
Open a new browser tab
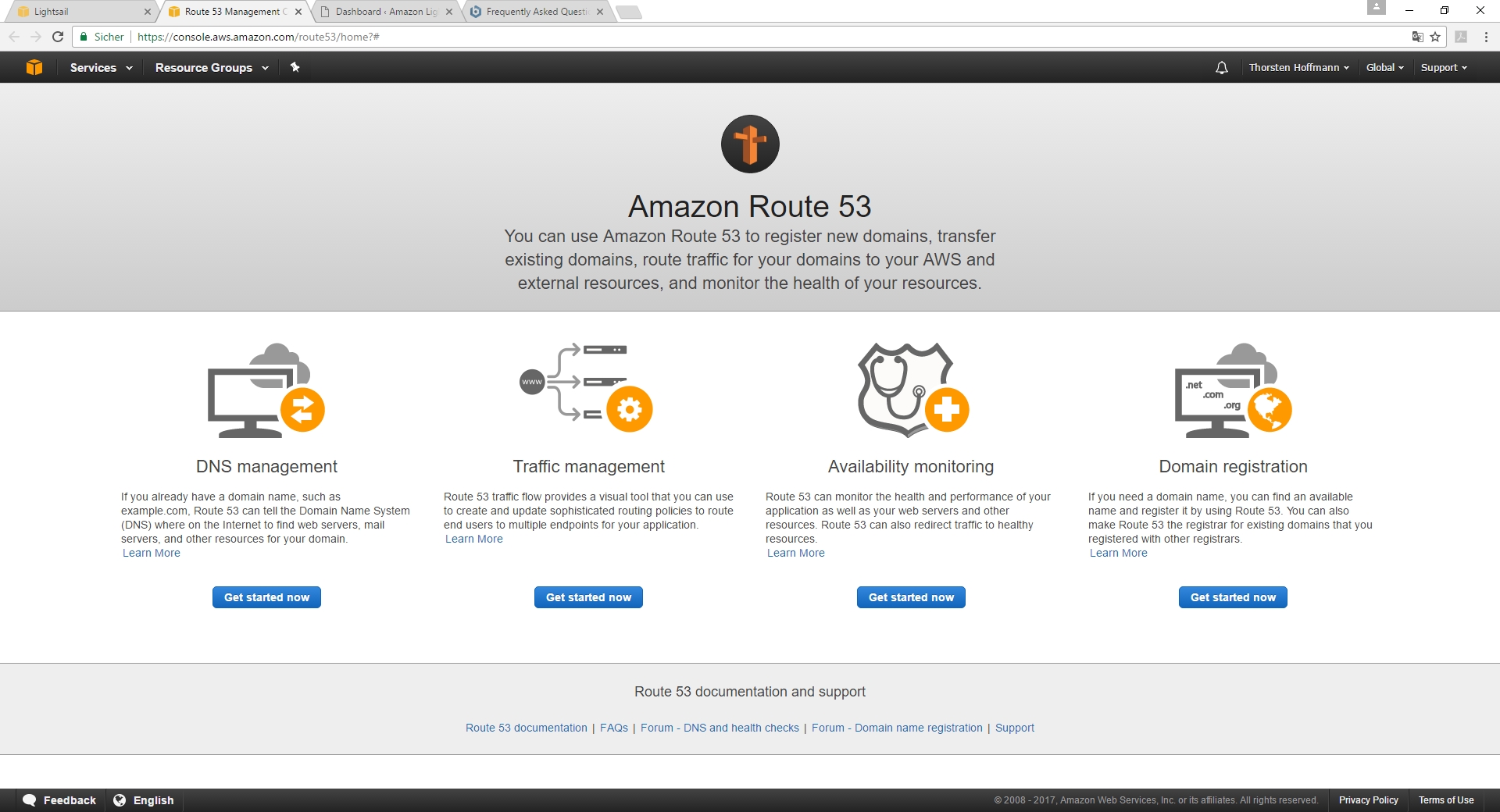click(629, 12)
